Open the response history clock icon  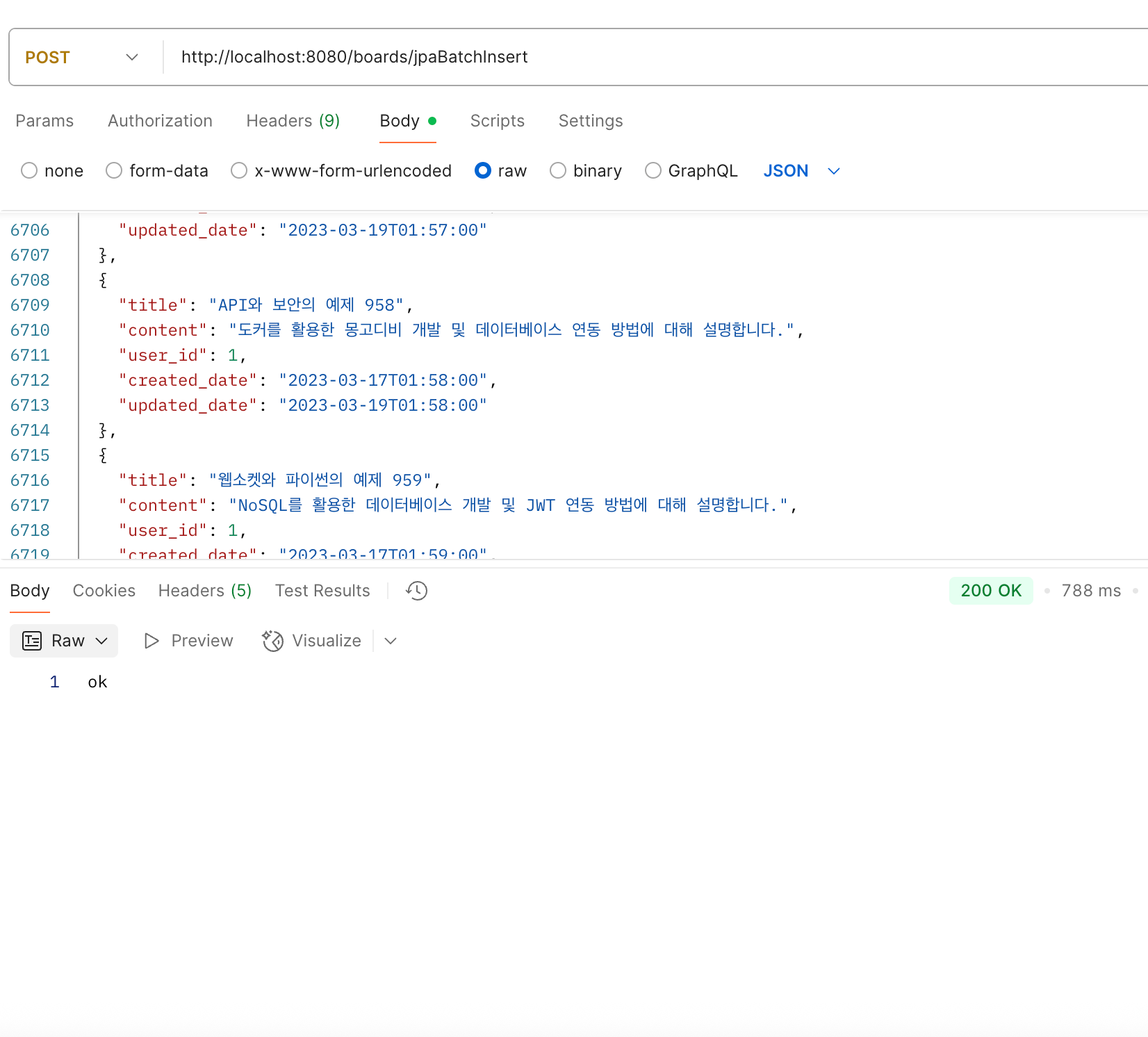point(416,591)
